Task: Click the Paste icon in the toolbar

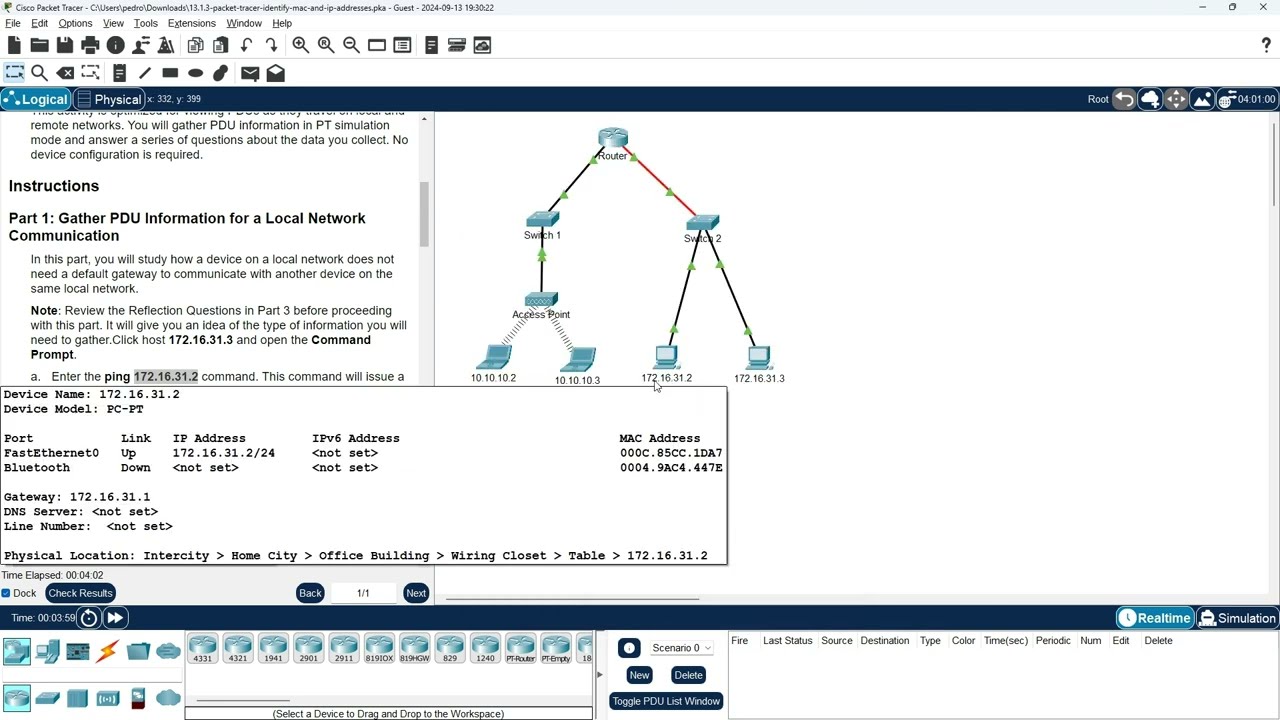Action: (221, 45)
